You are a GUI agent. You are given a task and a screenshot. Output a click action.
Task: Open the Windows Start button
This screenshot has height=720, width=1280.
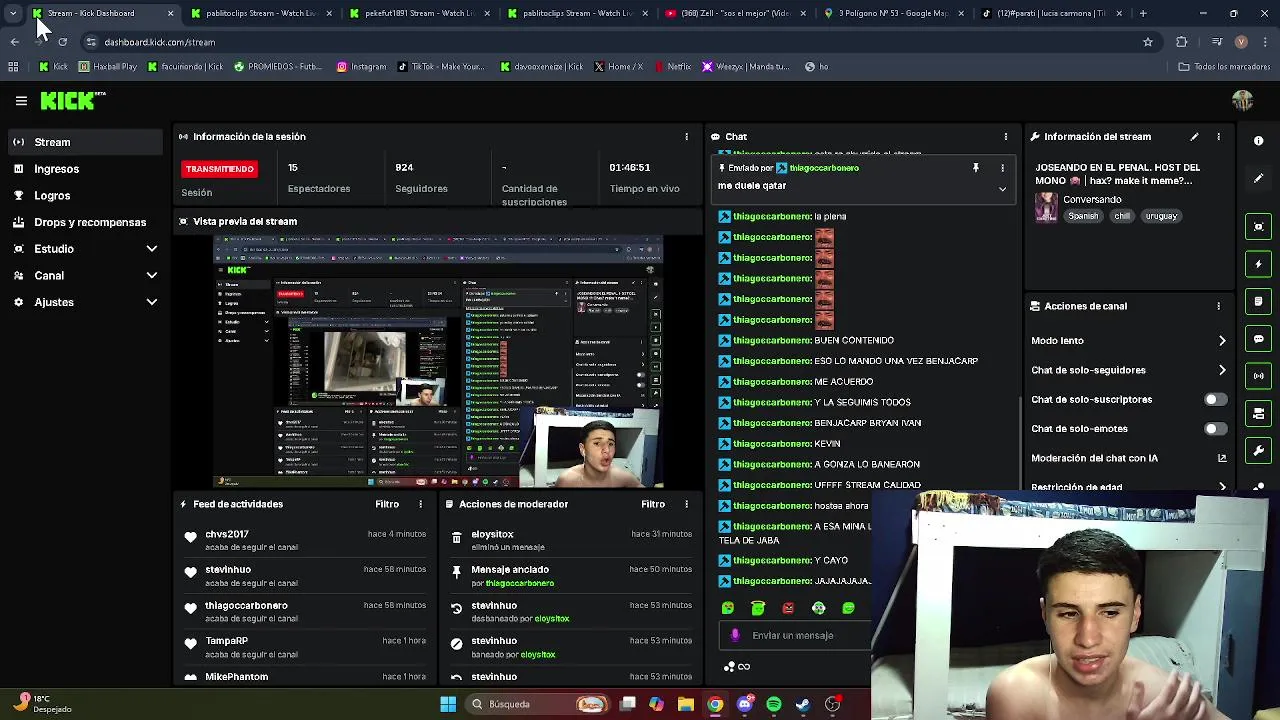click(x=448, y=704)
